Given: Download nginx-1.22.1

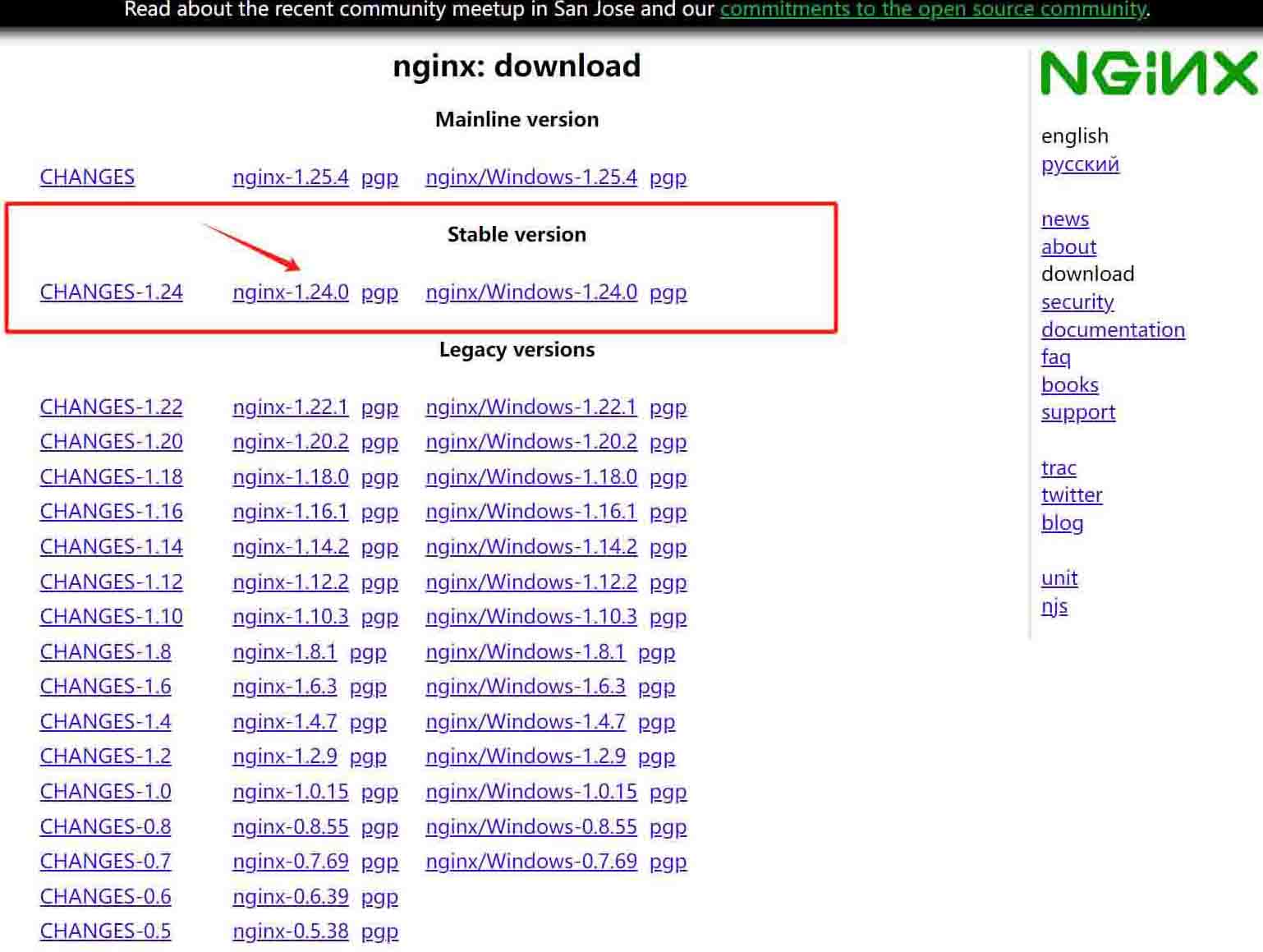Looking at the screenshot, I should (291, 407).
